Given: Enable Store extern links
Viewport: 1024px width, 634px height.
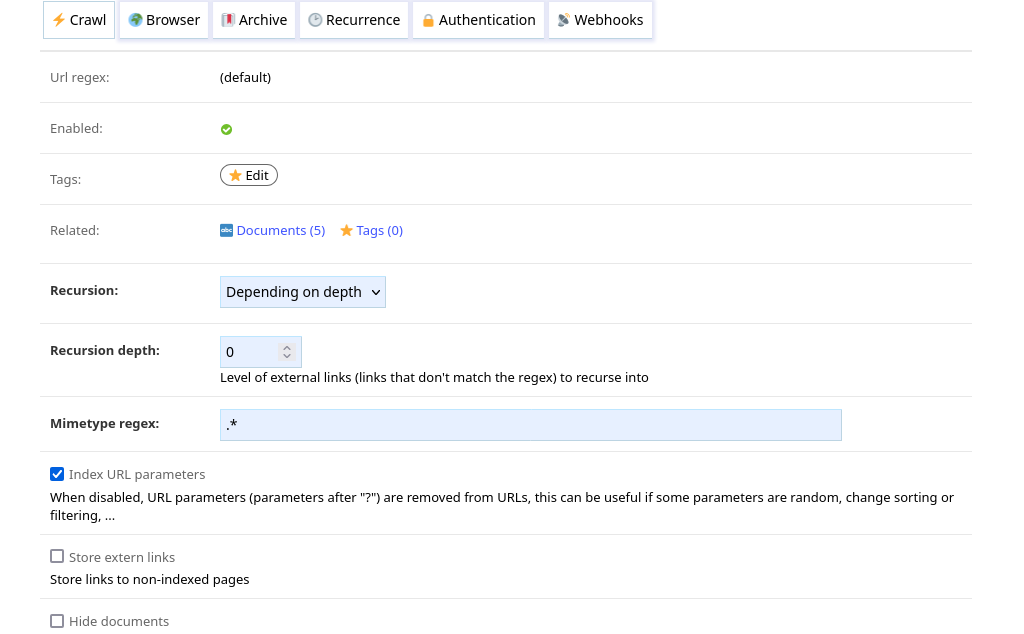Looking at the screenshot, I should pyautogui.click(x=57, y=556).
